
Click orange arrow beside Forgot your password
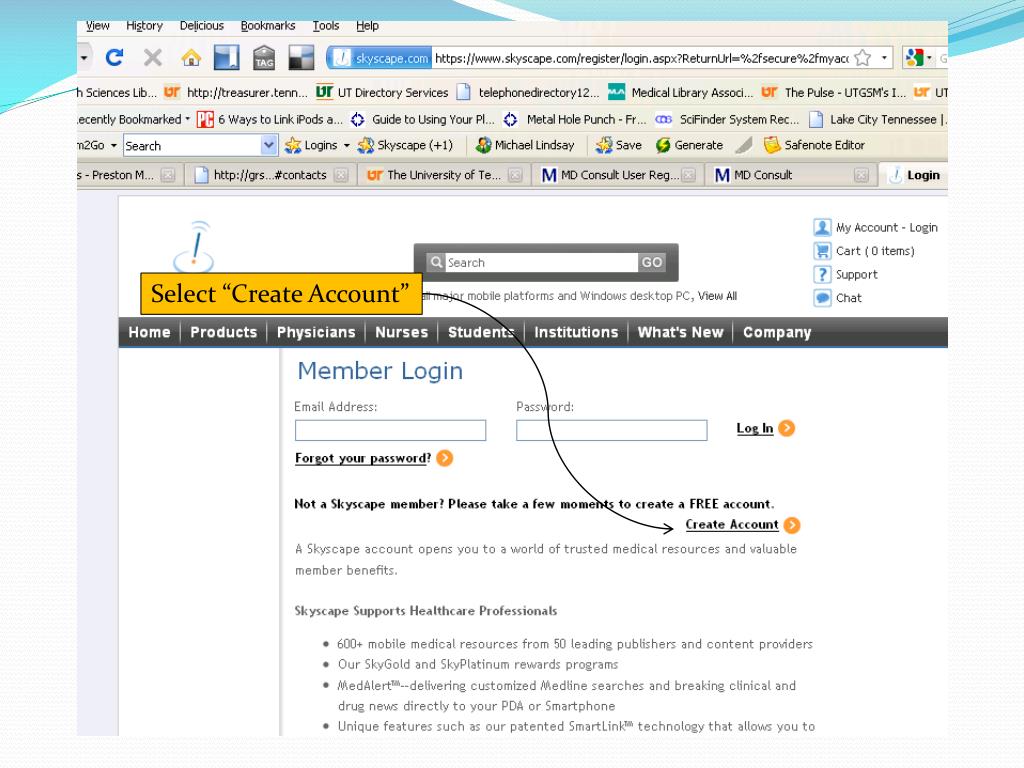[x=445, y=458]
